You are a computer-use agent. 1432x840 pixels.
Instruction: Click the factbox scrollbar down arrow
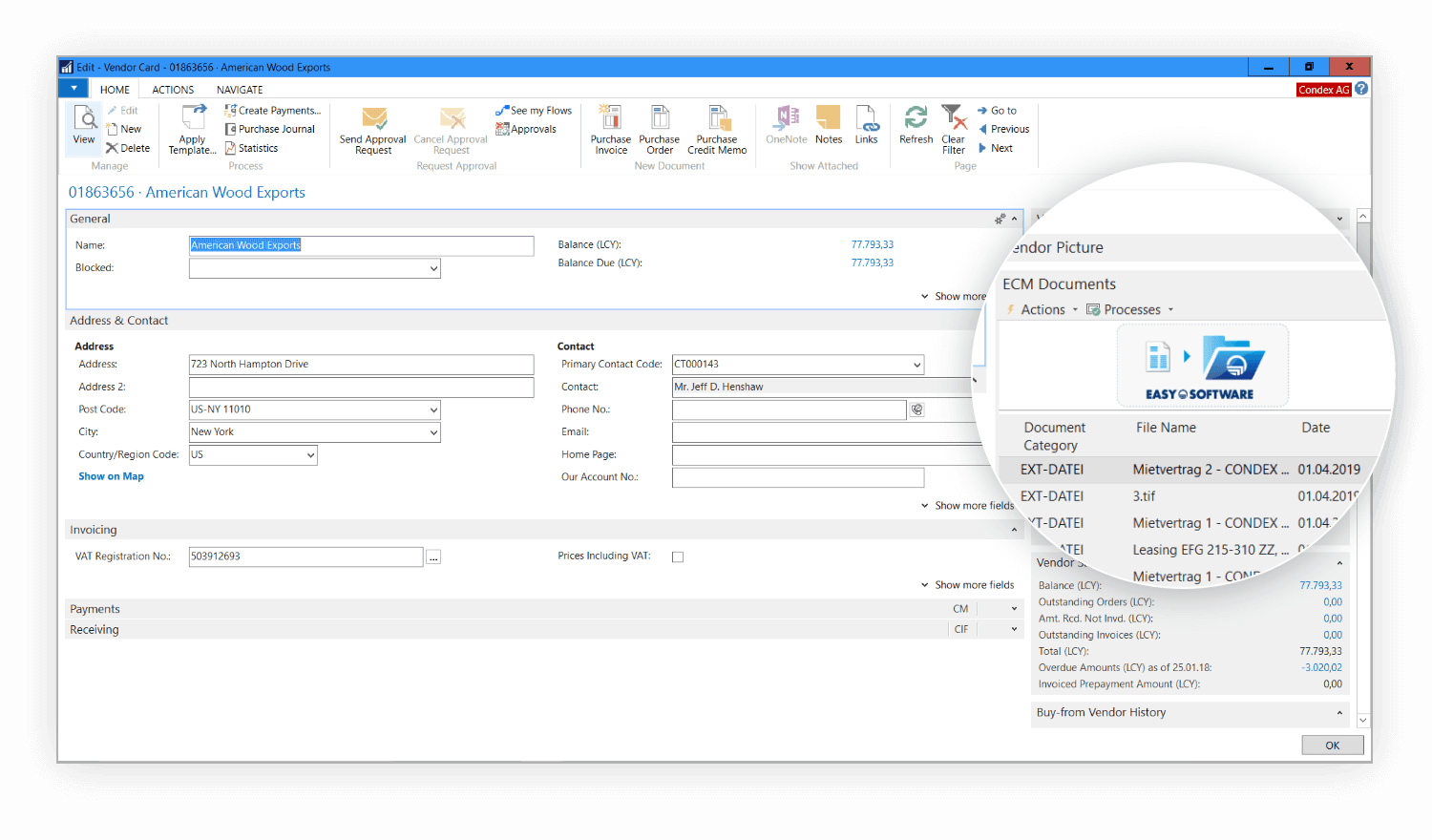point(1363,721)
